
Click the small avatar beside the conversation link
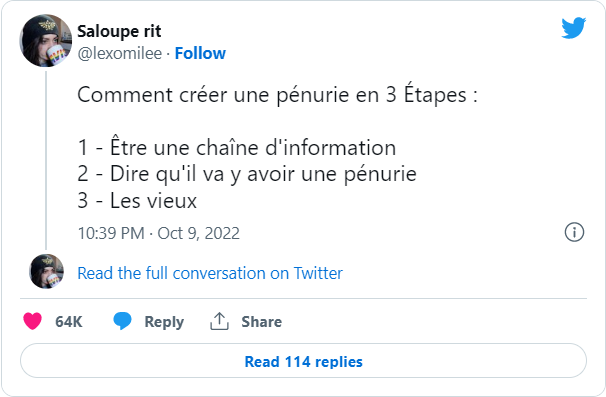coord(46,271)
